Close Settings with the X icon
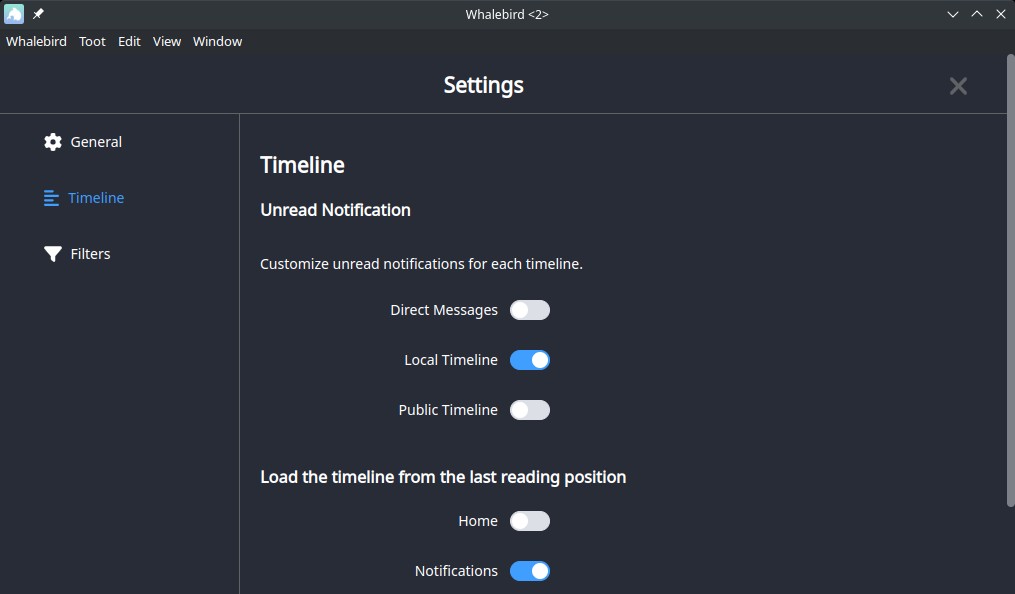The width and height of the screenshot is (1015, 594). pyautogui.click(x=958, y=86)
